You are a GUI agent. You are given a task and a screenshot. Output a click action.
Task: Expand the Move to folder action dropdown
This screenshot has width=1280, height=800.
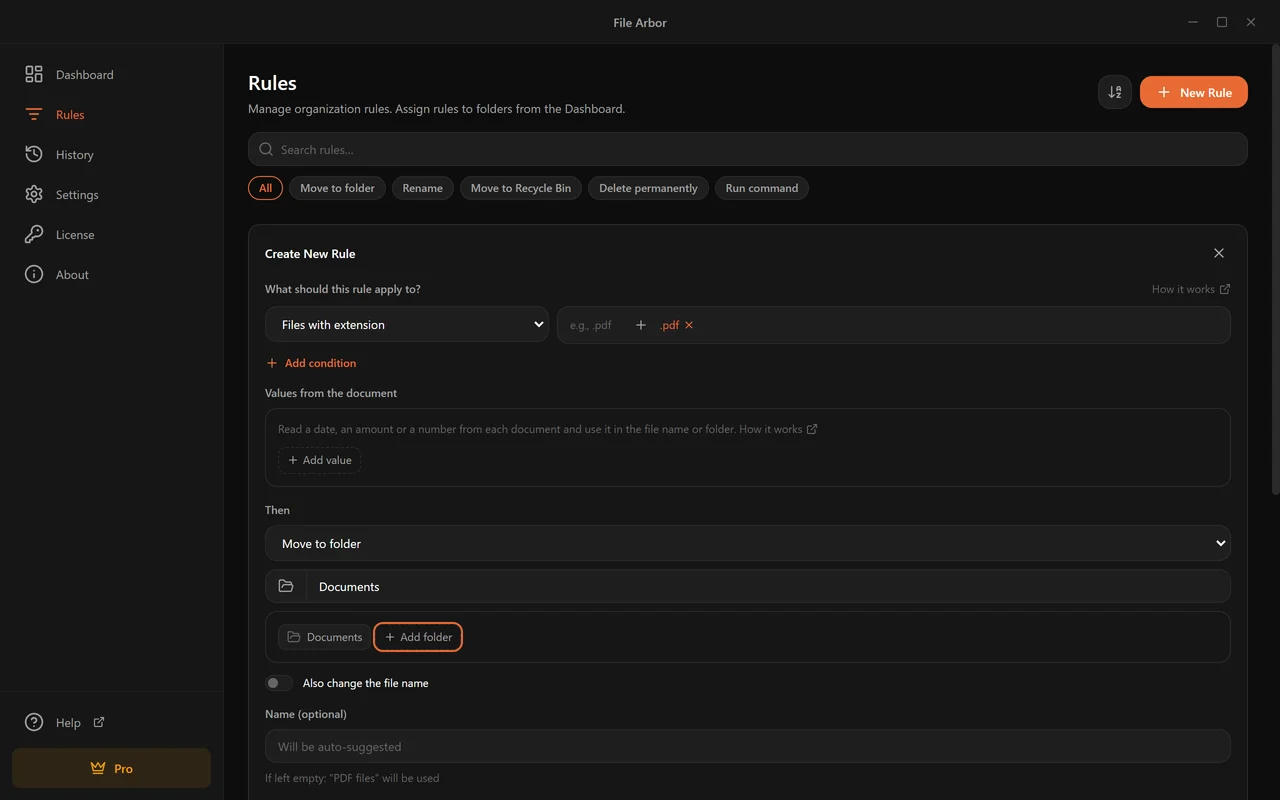[x=747, y=543]
